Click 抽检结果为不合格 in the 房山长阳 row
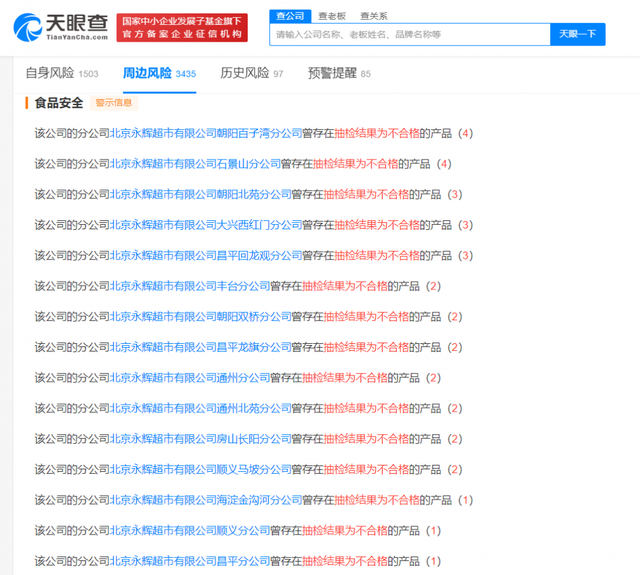This screenshot has height=575, width=640. pos(366,439)
